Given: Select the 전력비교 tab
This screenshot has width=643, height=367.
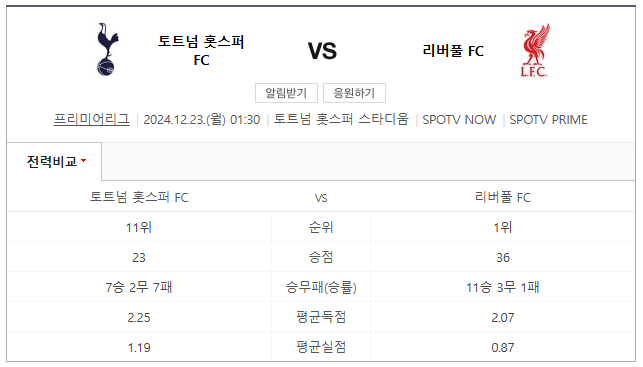Looking at the screenshot, I should click(54, 162).
